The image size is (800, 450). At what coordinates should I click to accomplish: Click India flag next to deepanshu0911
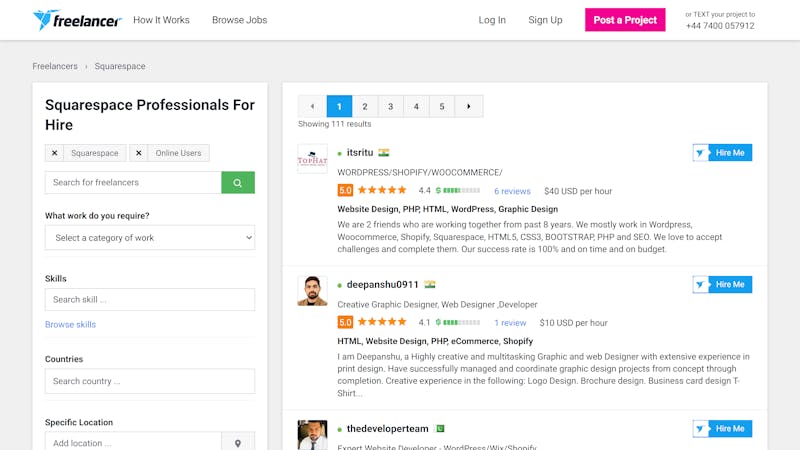pyautogui.click(x=430, y=284)
